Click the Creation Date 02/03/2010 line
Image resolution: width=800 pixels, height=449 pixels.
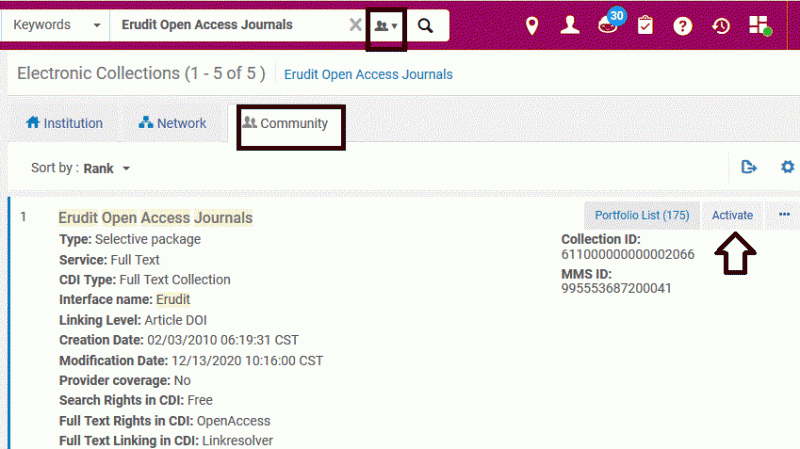tap(179, 340)
